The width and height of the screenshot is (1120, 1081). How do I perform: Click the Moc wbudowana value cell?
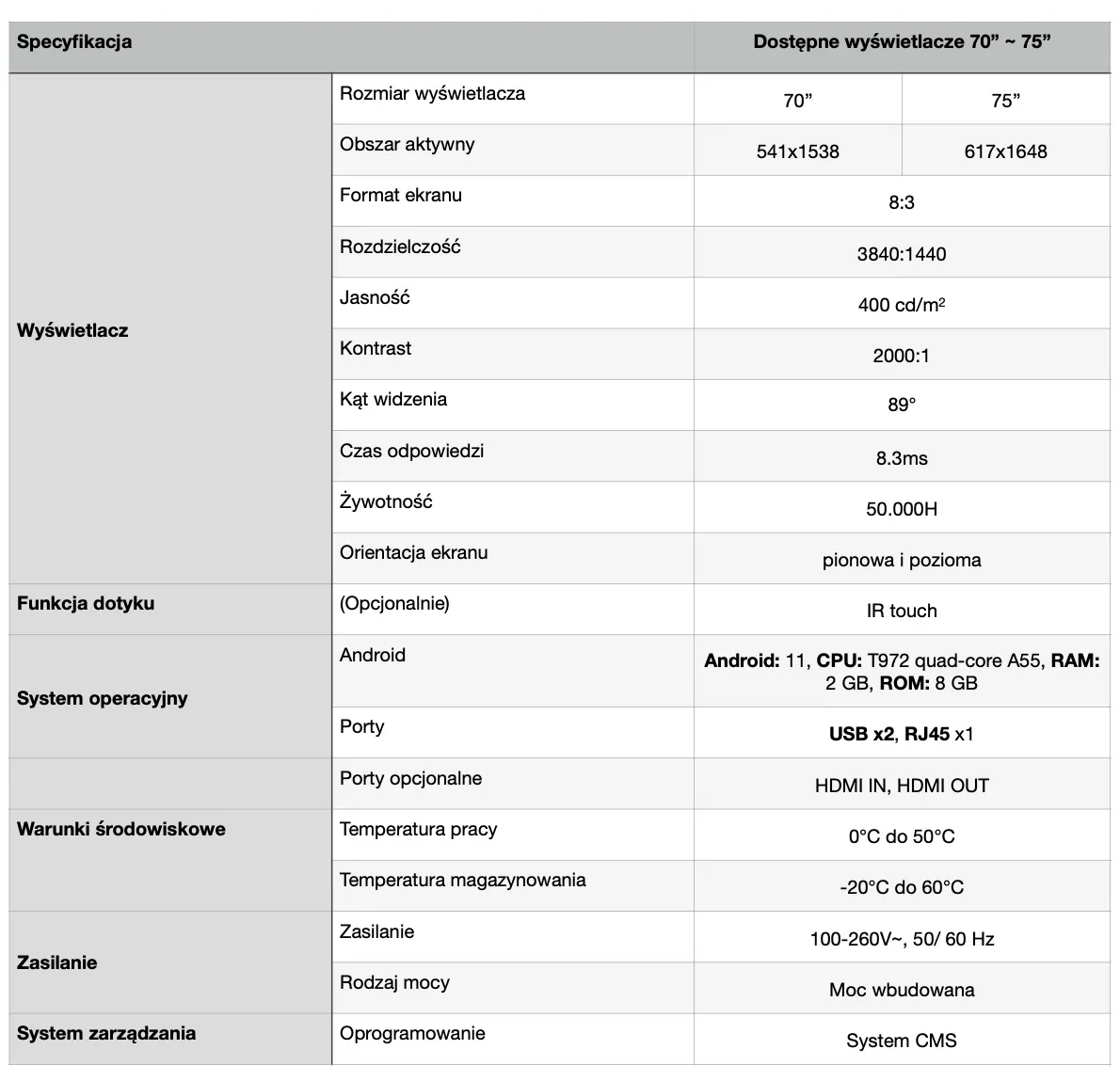(x=901, y=990)
